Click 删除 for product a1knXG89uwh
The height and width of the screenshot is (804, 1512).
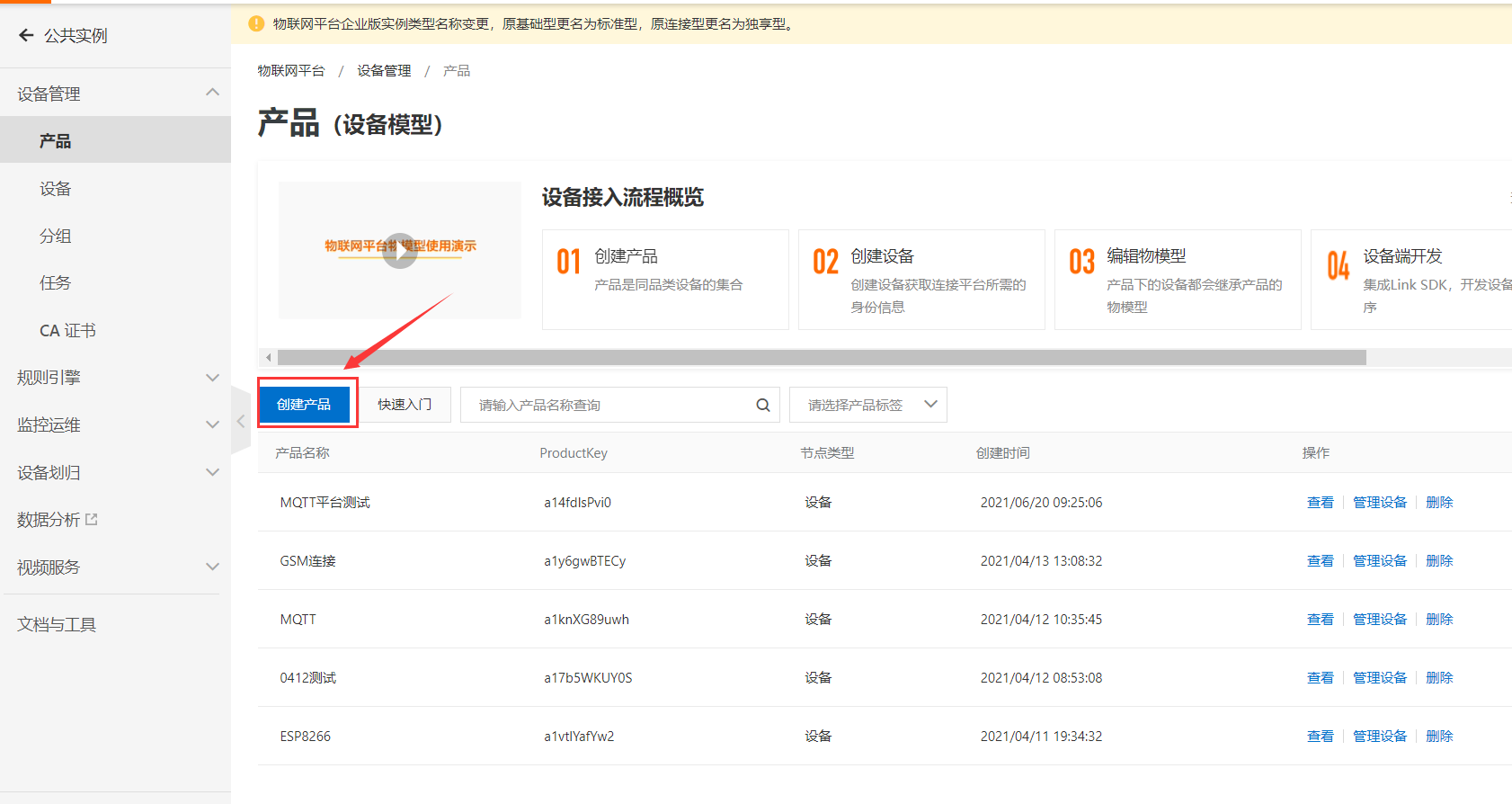pyautogui.click(x=1439, y=619)
